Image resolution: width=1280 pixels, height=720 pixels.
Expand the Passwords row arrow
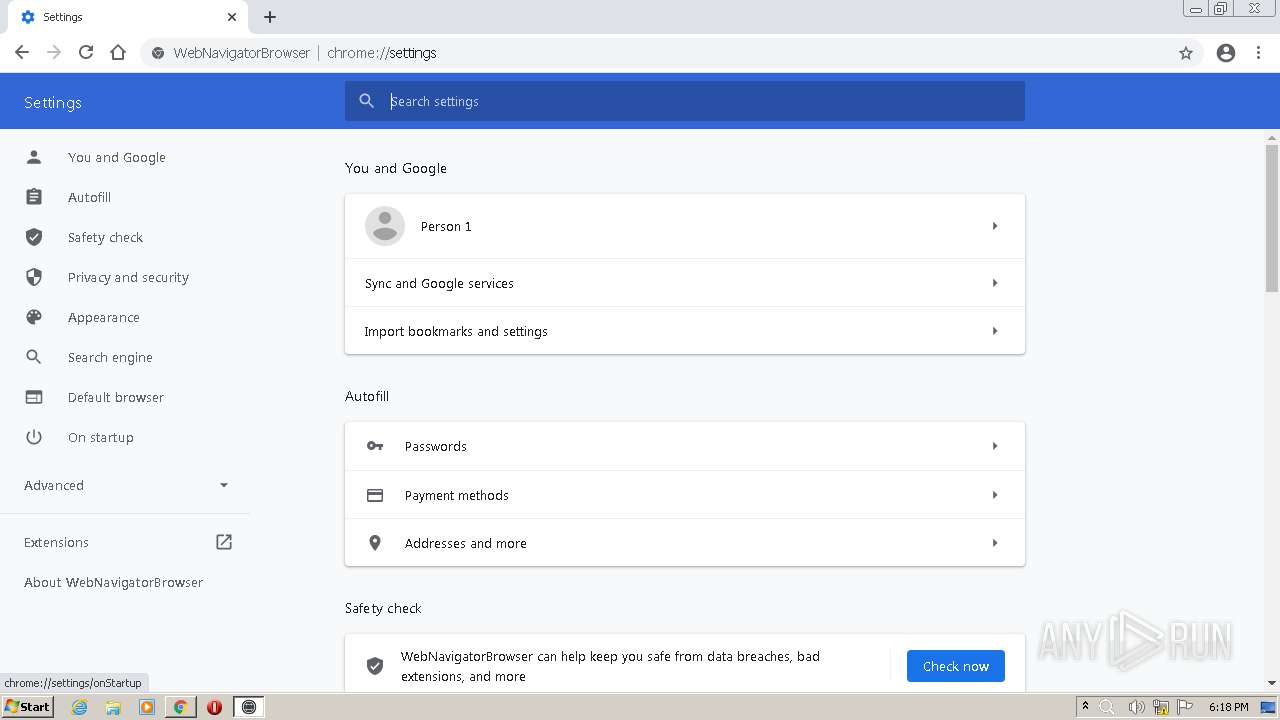[x=995, y=446]
